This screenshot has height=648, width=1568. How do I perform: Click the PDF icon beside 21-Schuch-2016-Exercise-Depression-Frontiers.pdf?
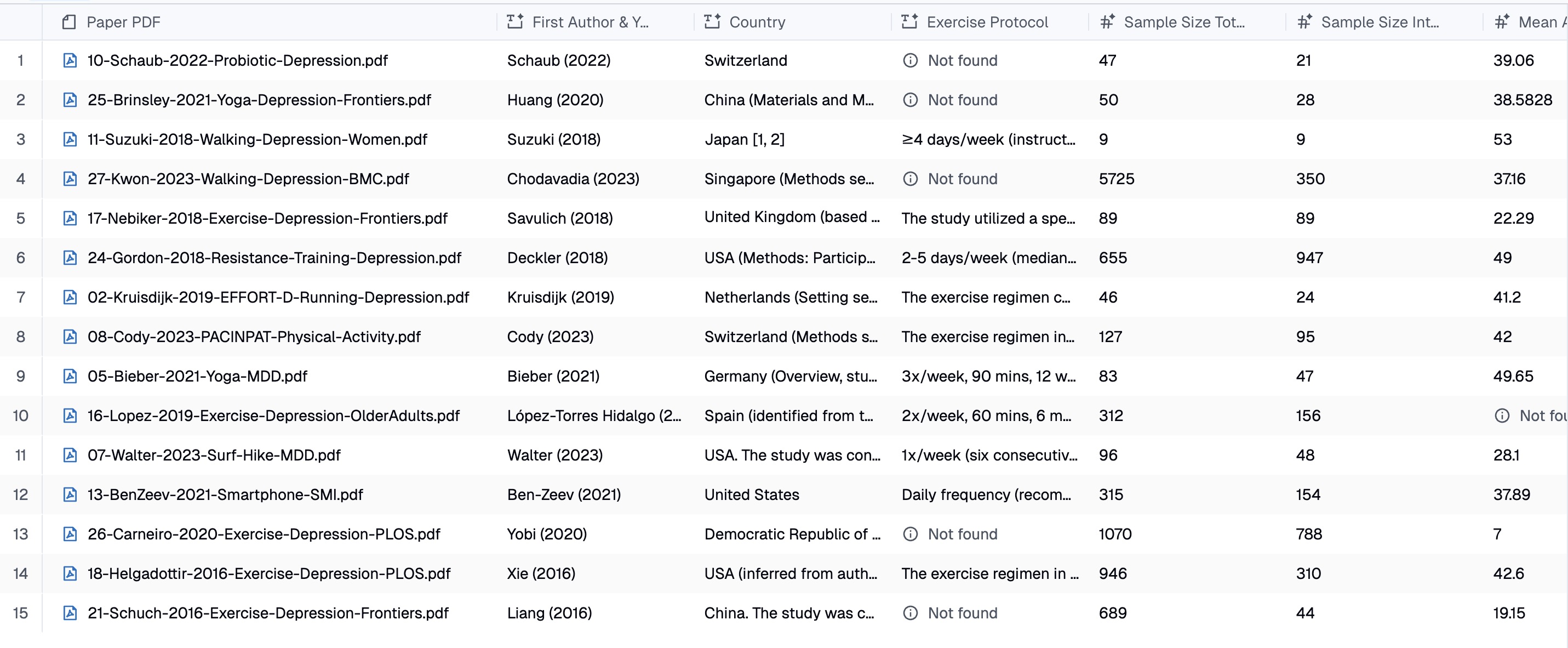click(70, 613)
